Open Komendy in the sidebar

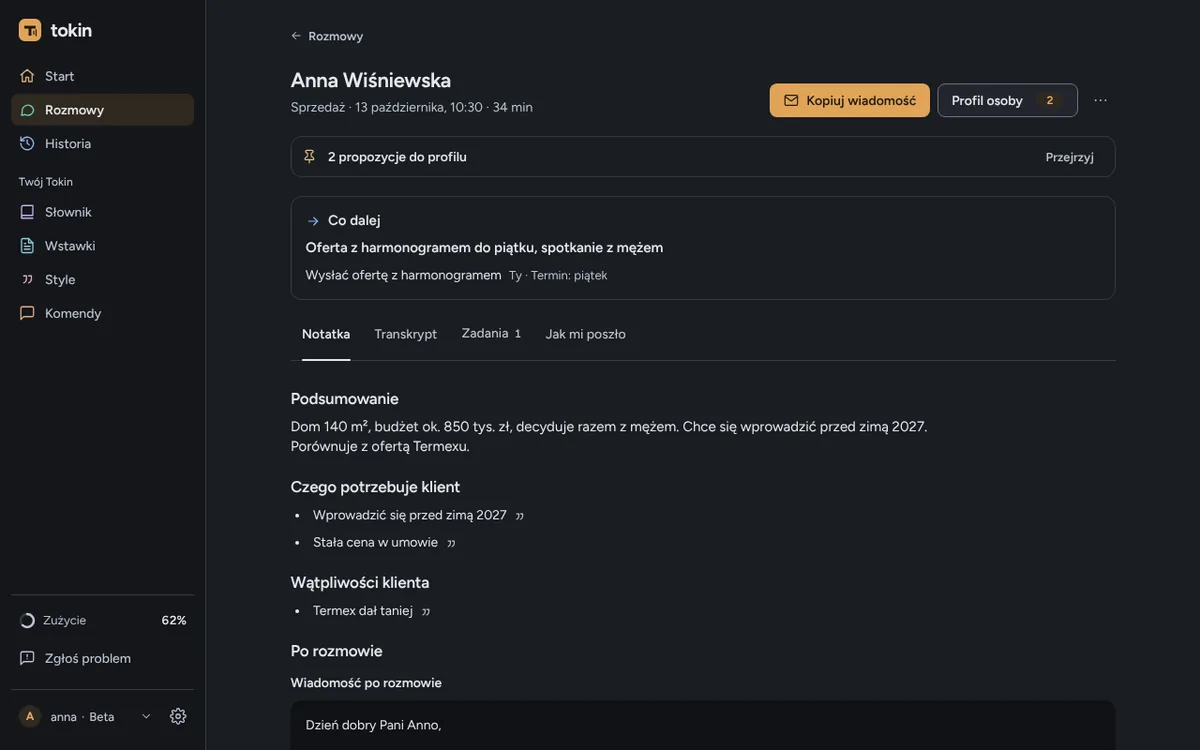[102, 314]
